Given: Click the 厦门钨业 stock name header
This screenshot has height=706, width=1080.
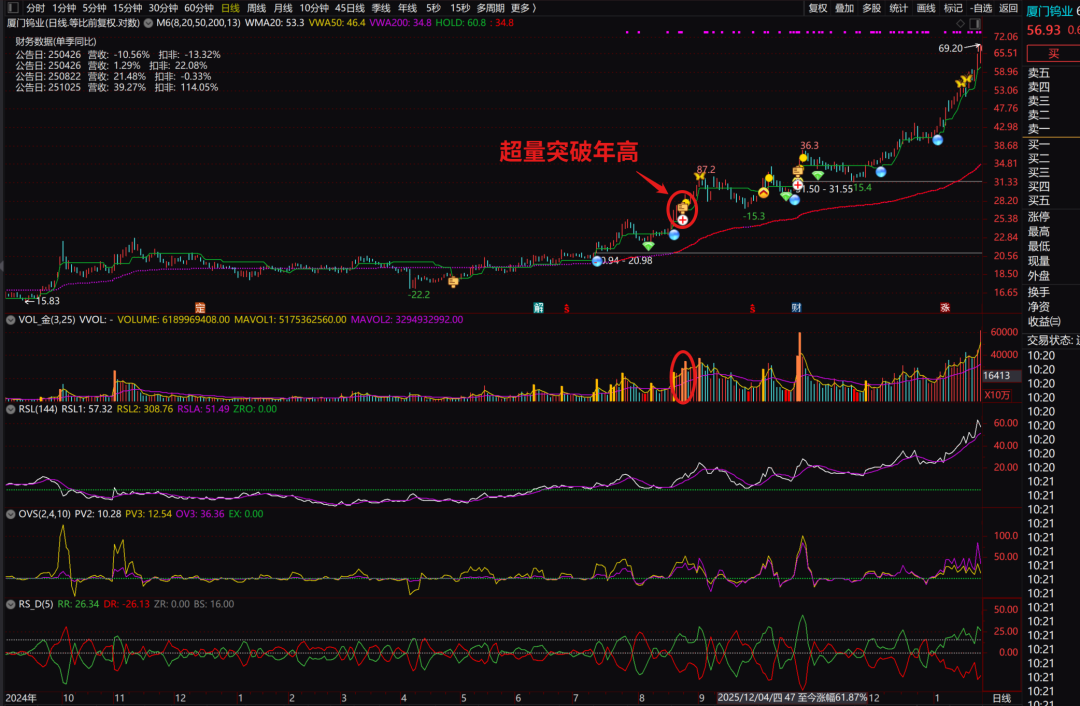Looking at the screenshot, I should [1050, 12].
